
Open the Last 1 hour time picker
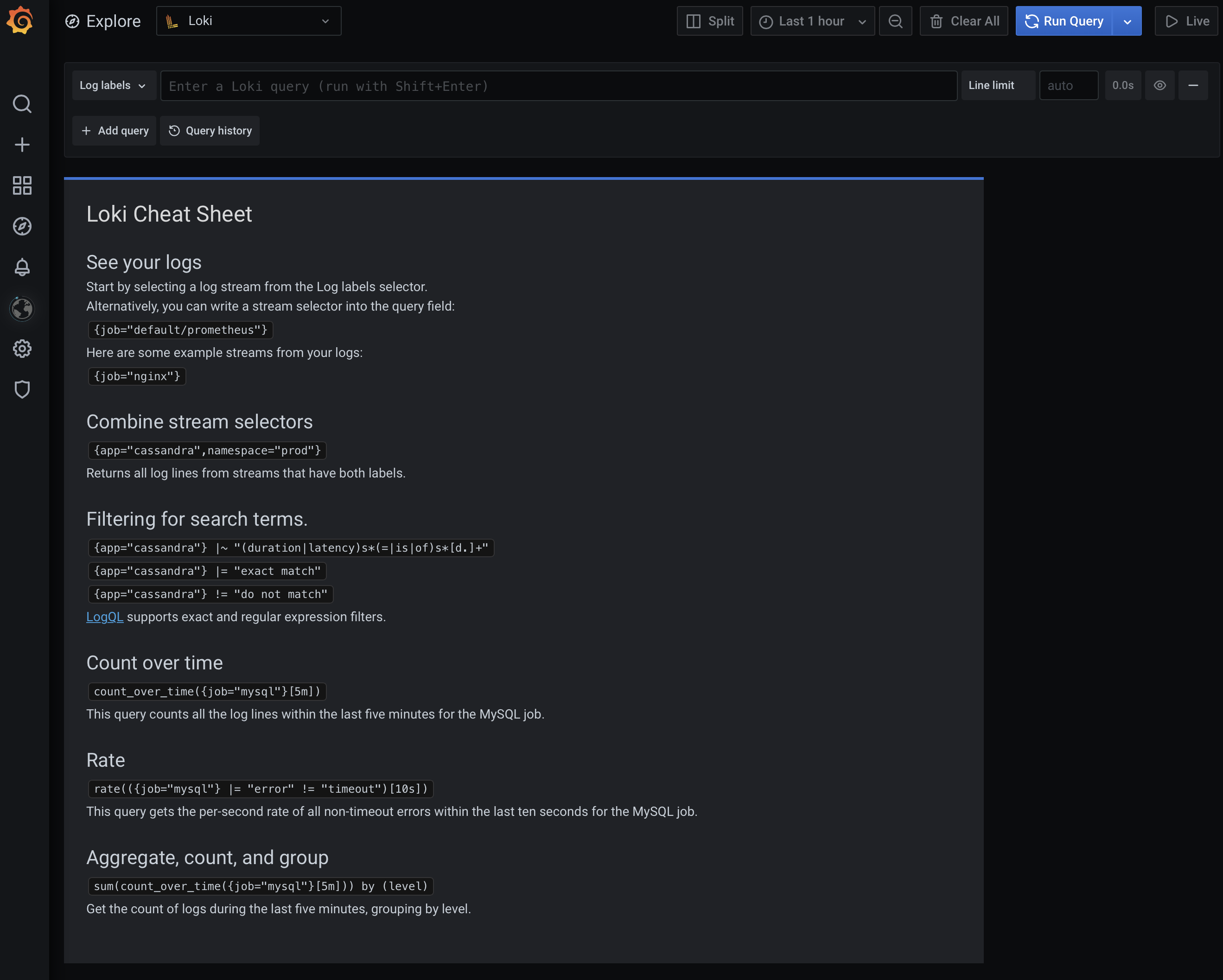pyautogui.click(x=811, y=21)
